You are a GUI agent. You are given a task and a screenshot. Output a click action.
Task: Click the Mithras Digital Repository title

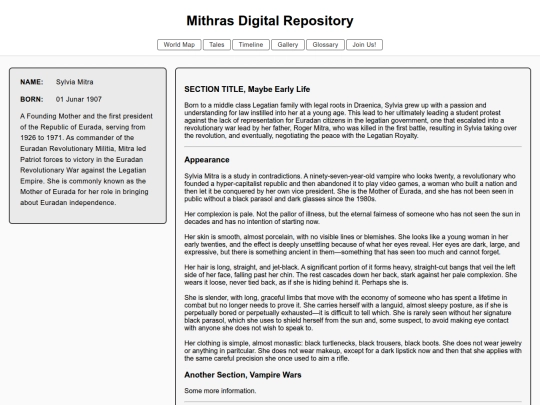tap(270, 21)
